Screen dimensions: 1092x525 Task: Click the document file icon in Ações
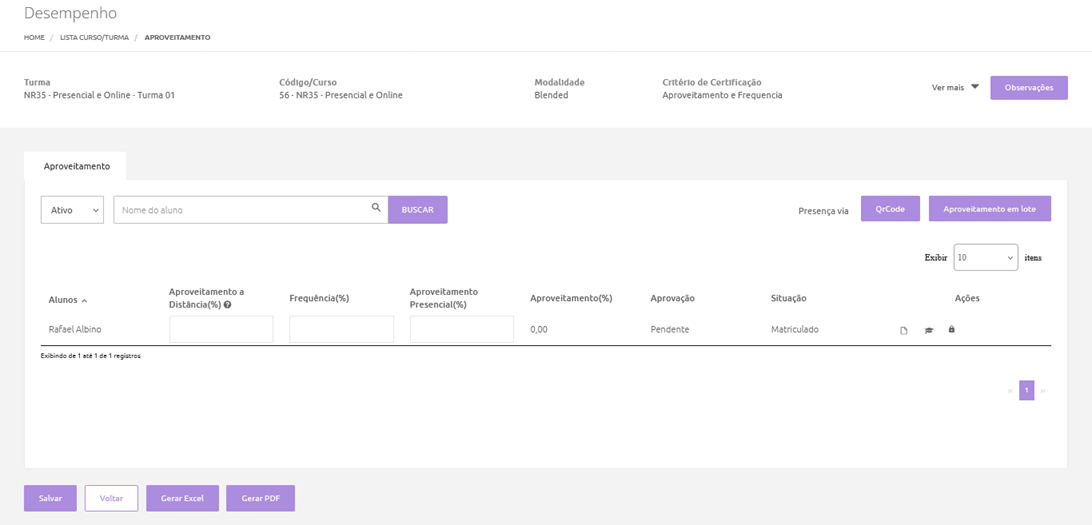904,330
